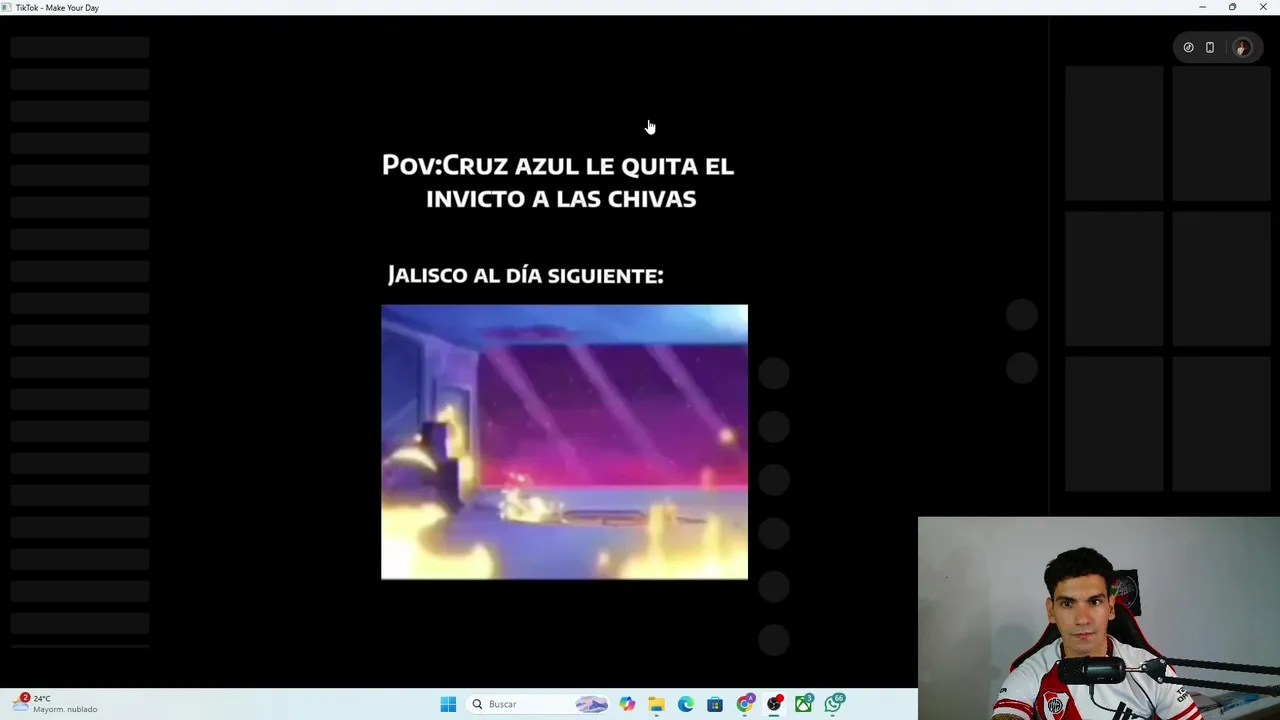1280x720 pixels.
Task: Click the Buscar taskbar search box
Action: click(x=539, y=704)
